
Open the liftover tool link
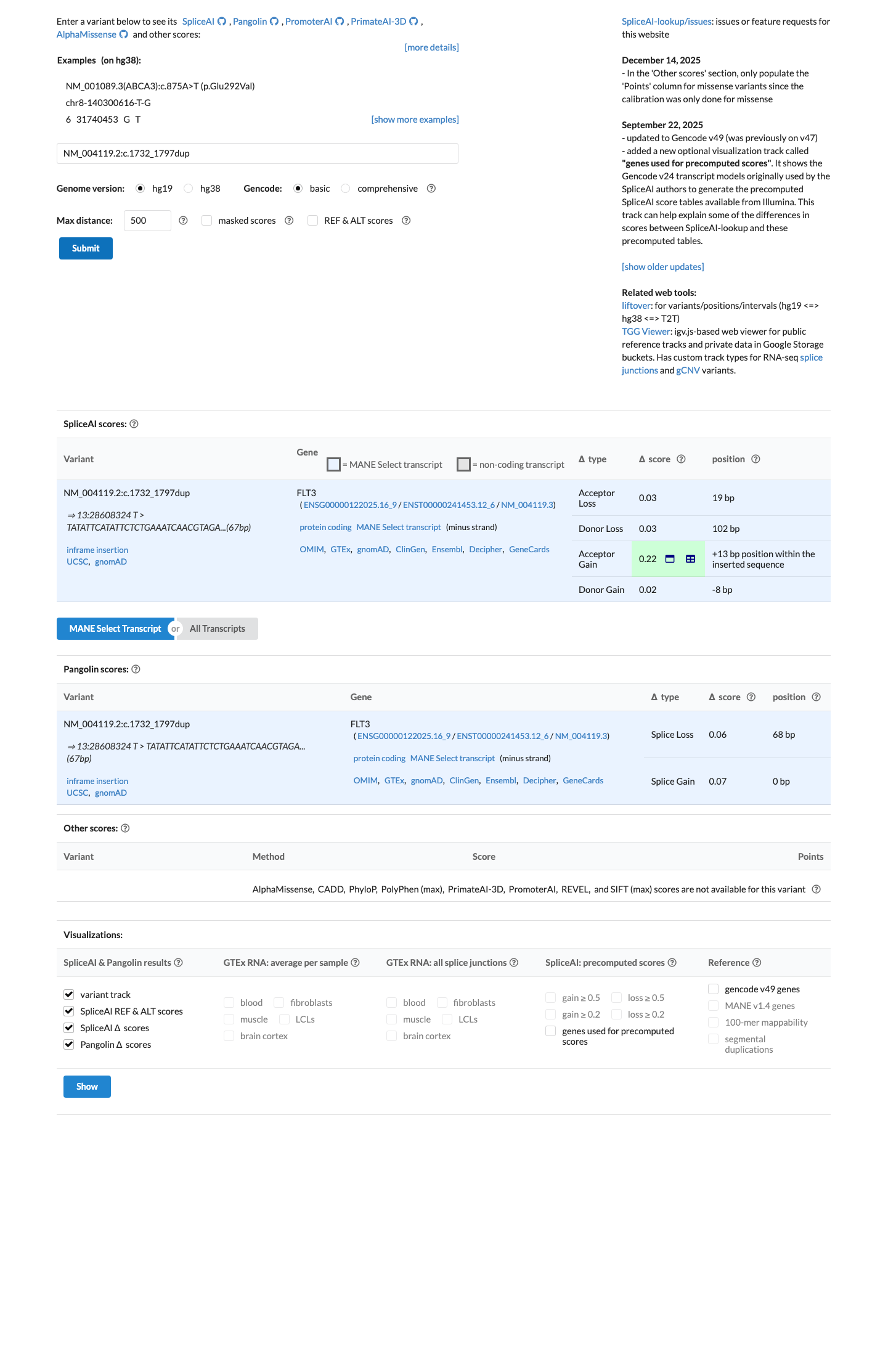[x=636, y=306]
